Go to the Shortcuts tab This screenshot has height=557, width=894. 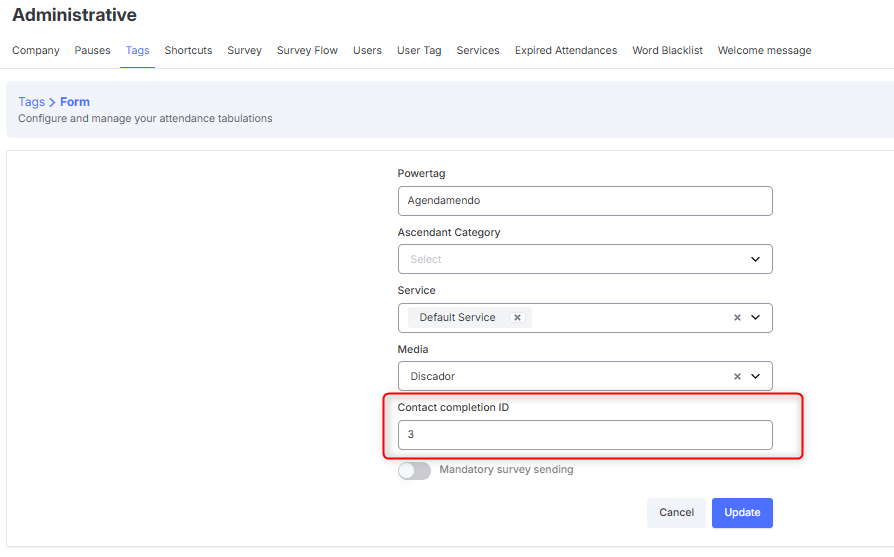(x=188, y=50)
